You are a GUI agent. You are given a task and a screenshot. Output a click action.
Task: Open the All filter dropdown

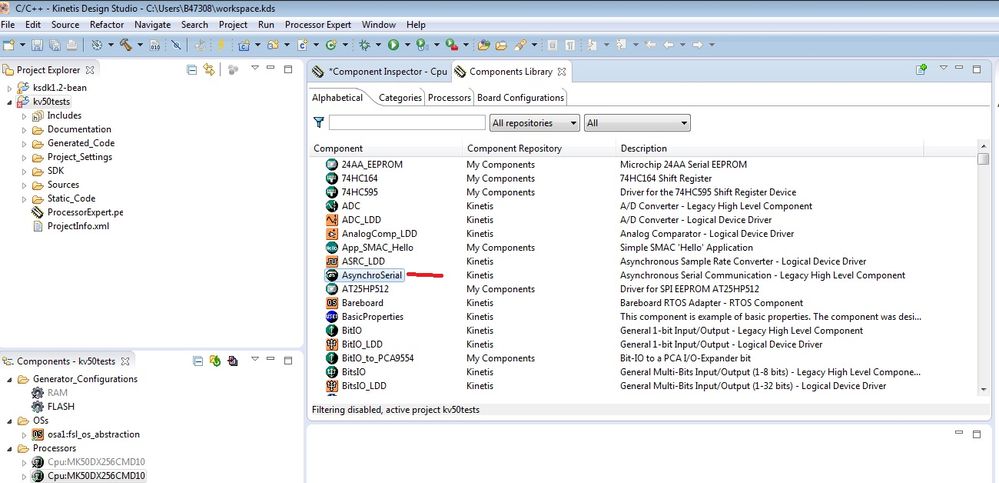click(637, 123)
